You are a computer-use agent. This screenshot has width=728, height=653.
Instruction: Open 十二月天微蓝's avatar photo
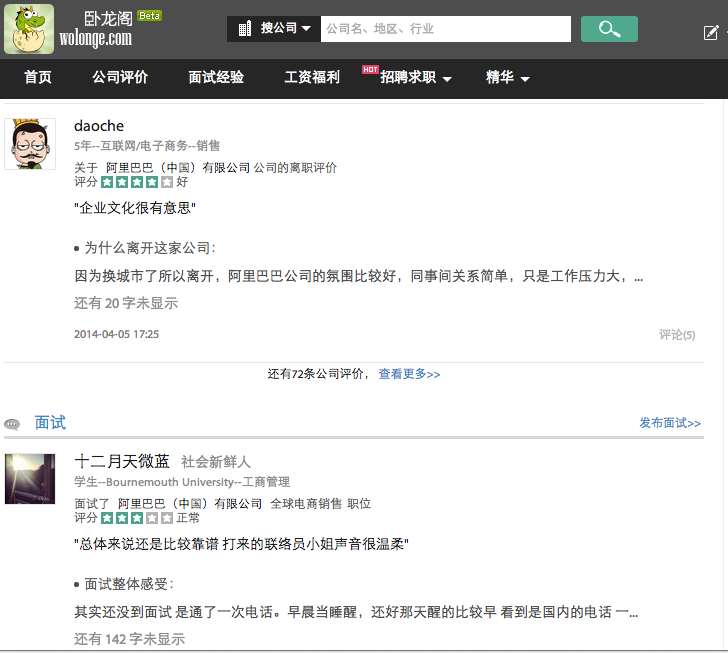[30, 479]
